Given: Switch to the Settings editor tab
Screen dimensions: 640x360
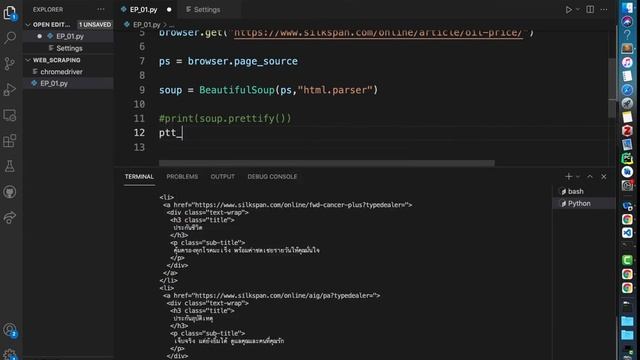Looking at the screenshot, I should click(207, 9).
